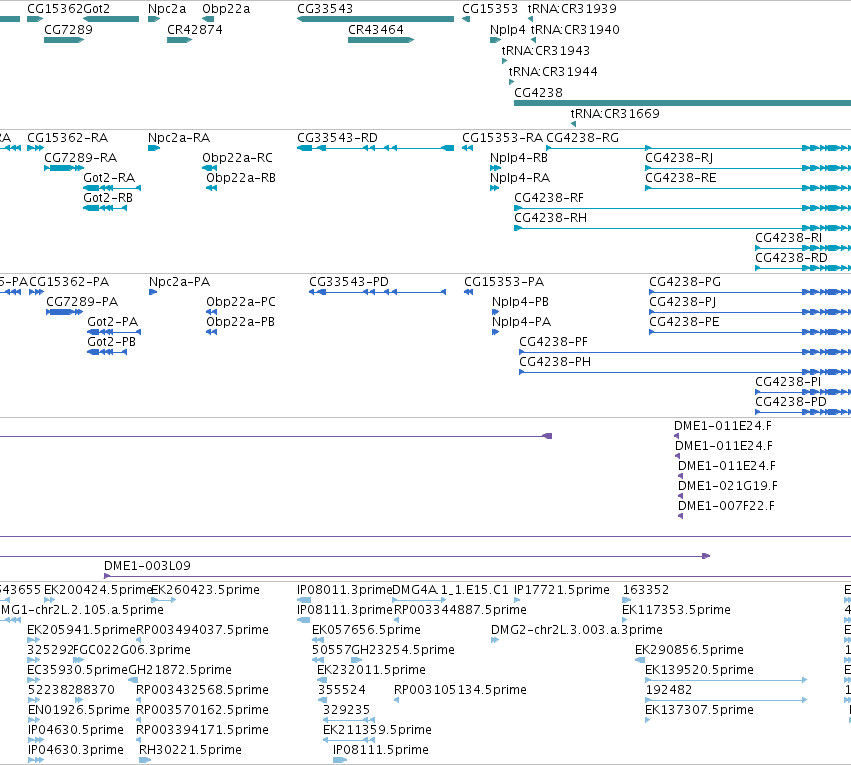Click EST EK290856.5prime label

pos(689,650)
